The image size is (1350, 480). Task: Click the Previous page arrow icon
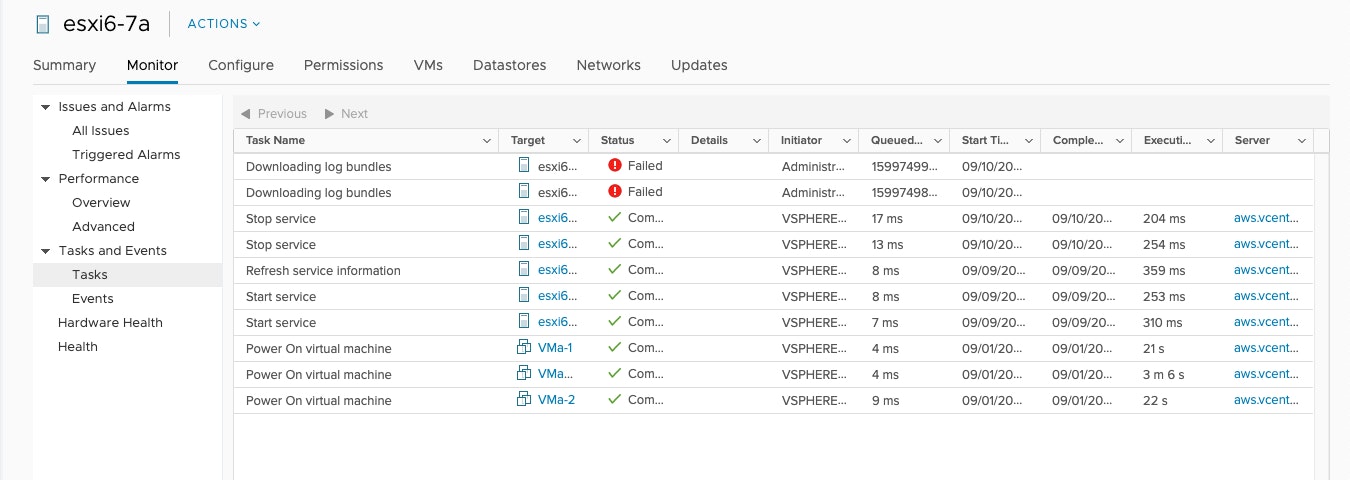pyautogui.click(x=246, y=114)
